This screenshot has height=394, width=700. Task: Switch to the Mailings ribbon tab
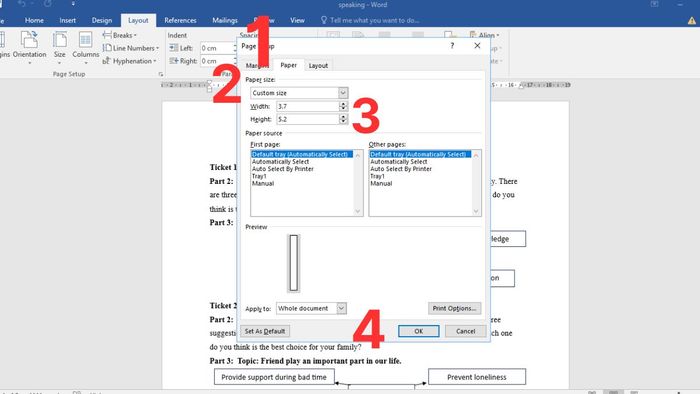[225, 20]
